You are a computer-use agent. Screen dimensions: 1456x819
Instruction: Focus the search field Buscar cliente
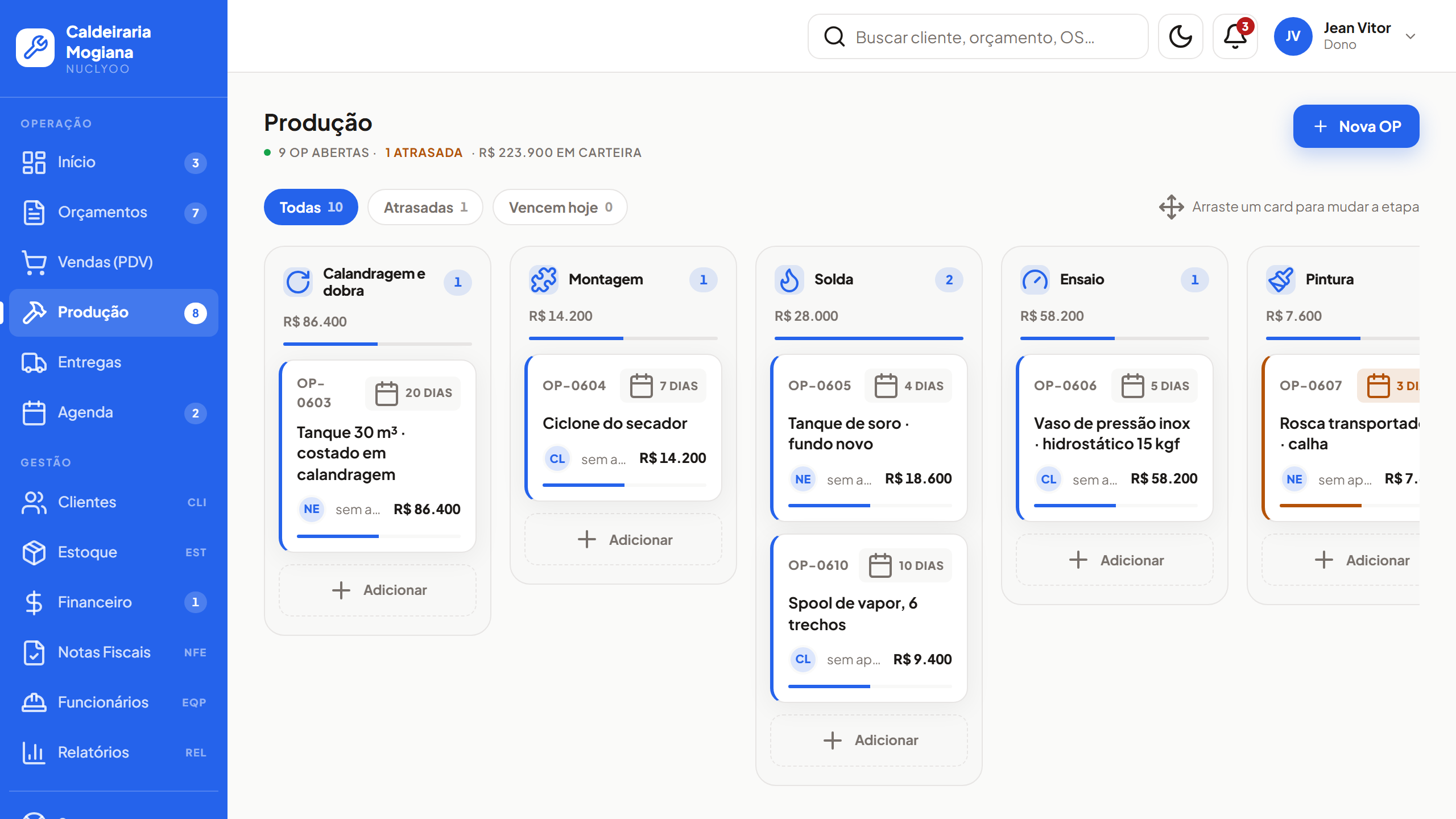coord(978,36)
